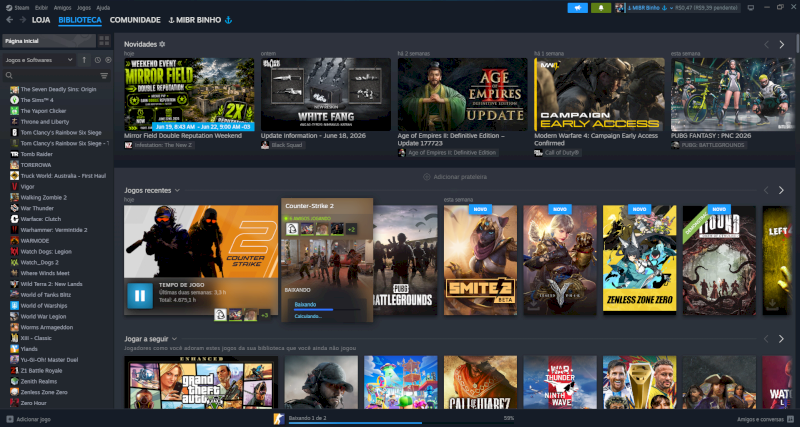800x427 pixels.
Task: Go to previous Novidades with left chevron
Action: [x=766, y=44]
